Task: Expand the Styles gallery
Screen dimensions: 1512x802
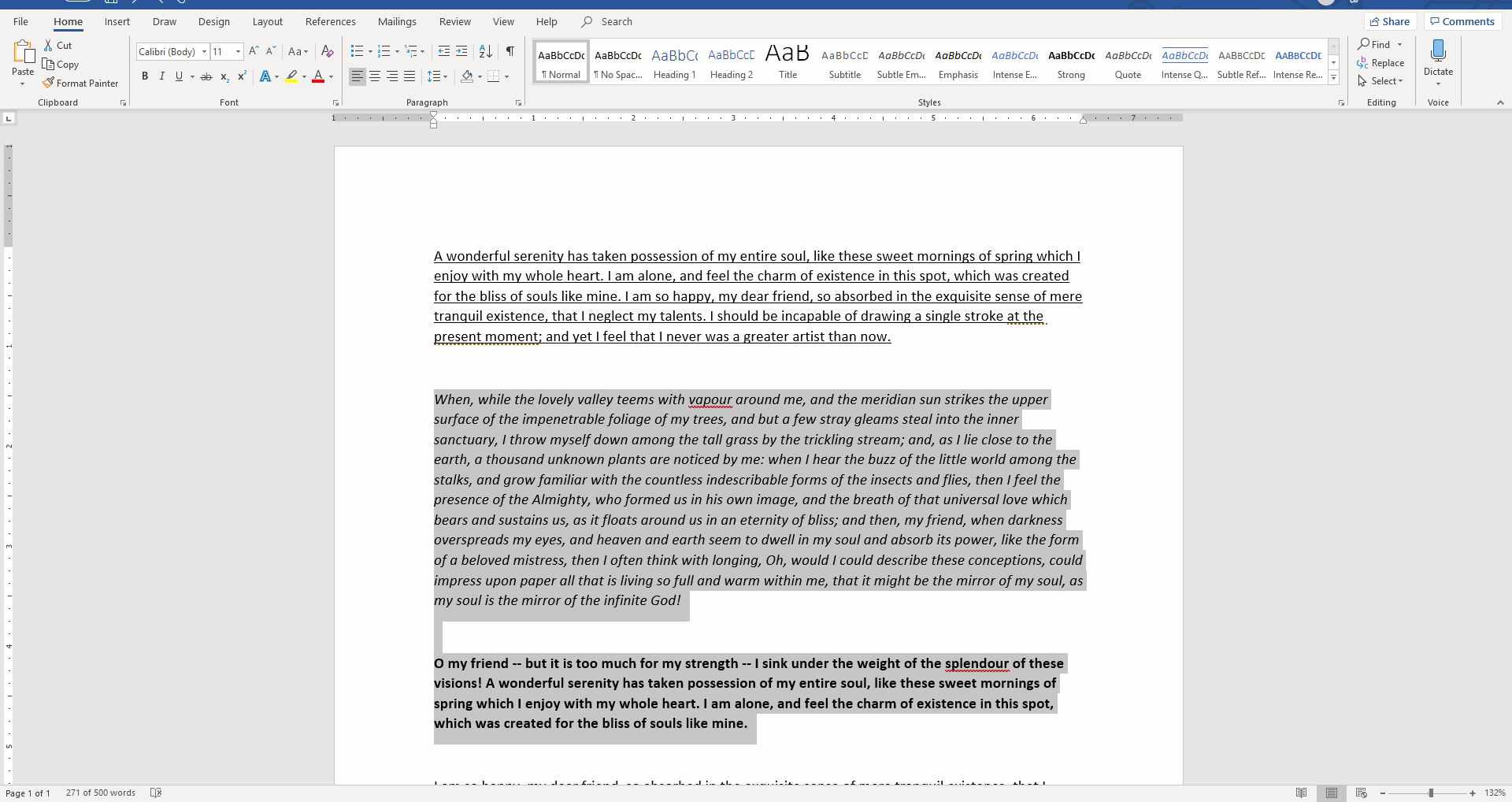Action: coord(1333,77)
